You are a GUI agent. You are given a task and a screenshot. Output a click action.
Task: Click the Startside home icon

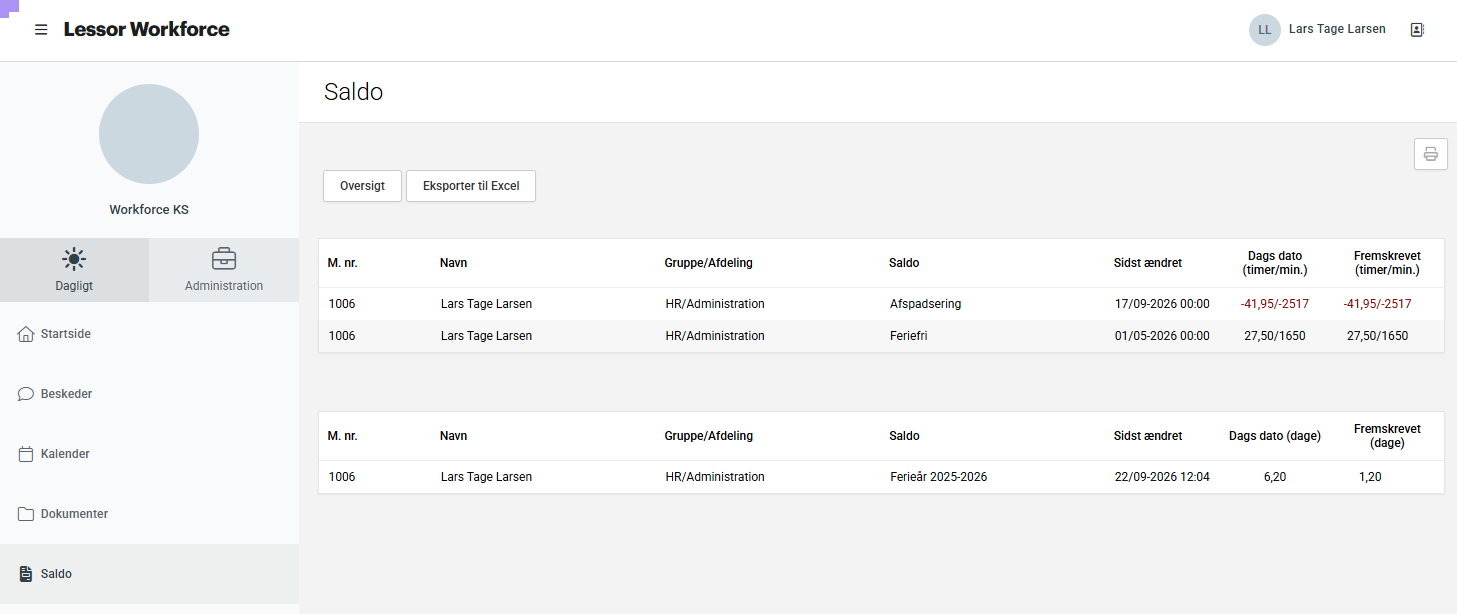[x=26, y=334]
